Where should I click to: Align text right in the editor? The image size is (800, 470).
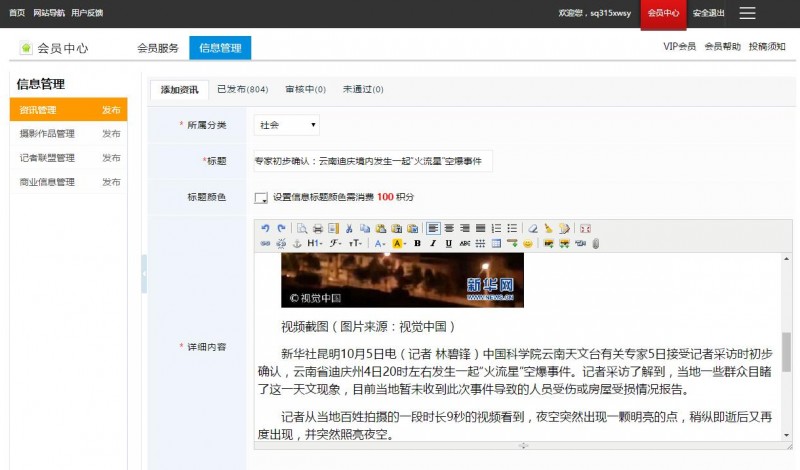(x=465, y=228)
